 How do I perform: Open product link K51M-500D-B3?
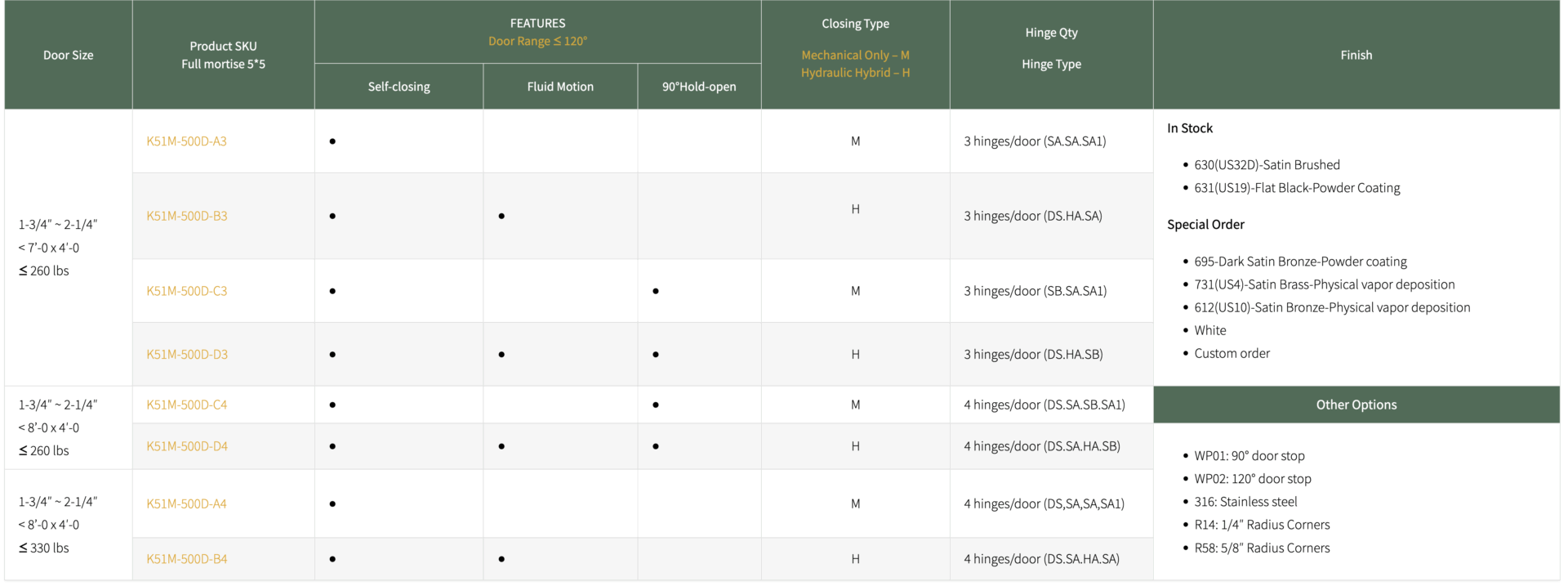tap(187, 216)
